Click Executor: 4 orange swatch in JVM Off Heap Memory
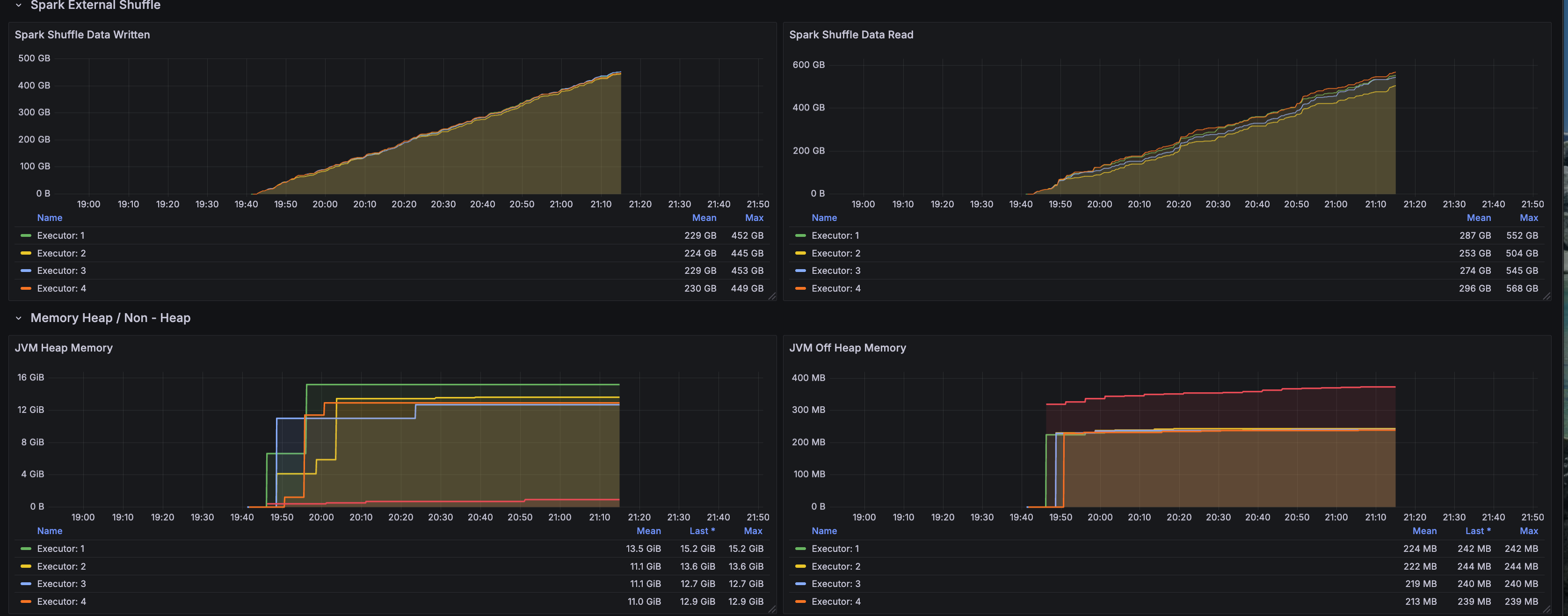1568x616 pixels. click(x=800, y=601)
